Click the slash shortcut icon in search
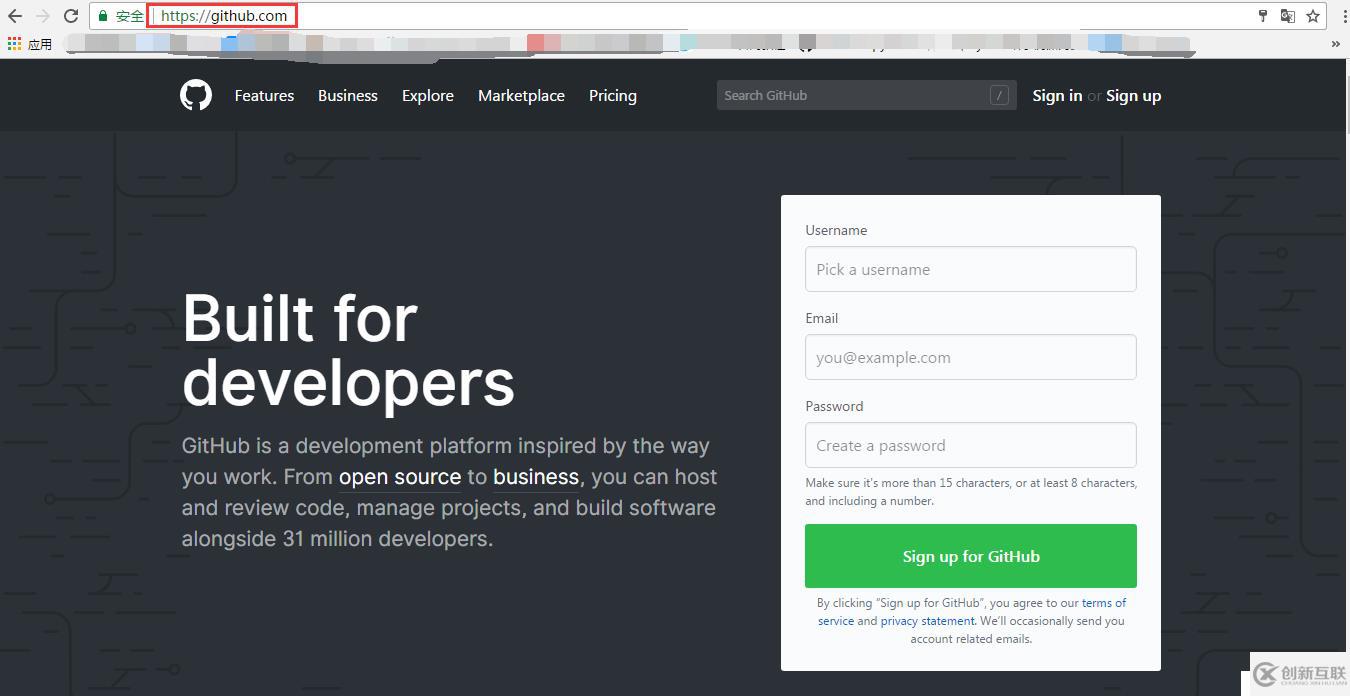The height and width of the screenshot is (696, 1350). 999,95
